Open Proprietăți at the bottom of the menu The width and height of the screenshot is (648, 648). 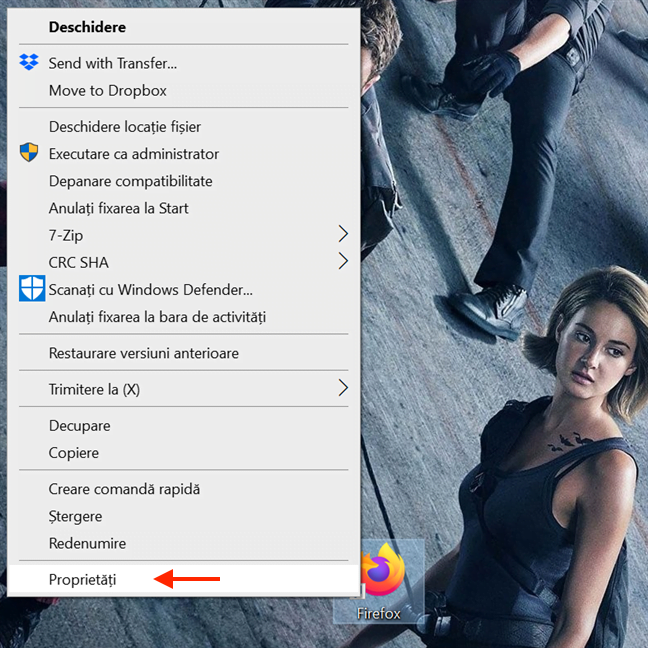183,579
